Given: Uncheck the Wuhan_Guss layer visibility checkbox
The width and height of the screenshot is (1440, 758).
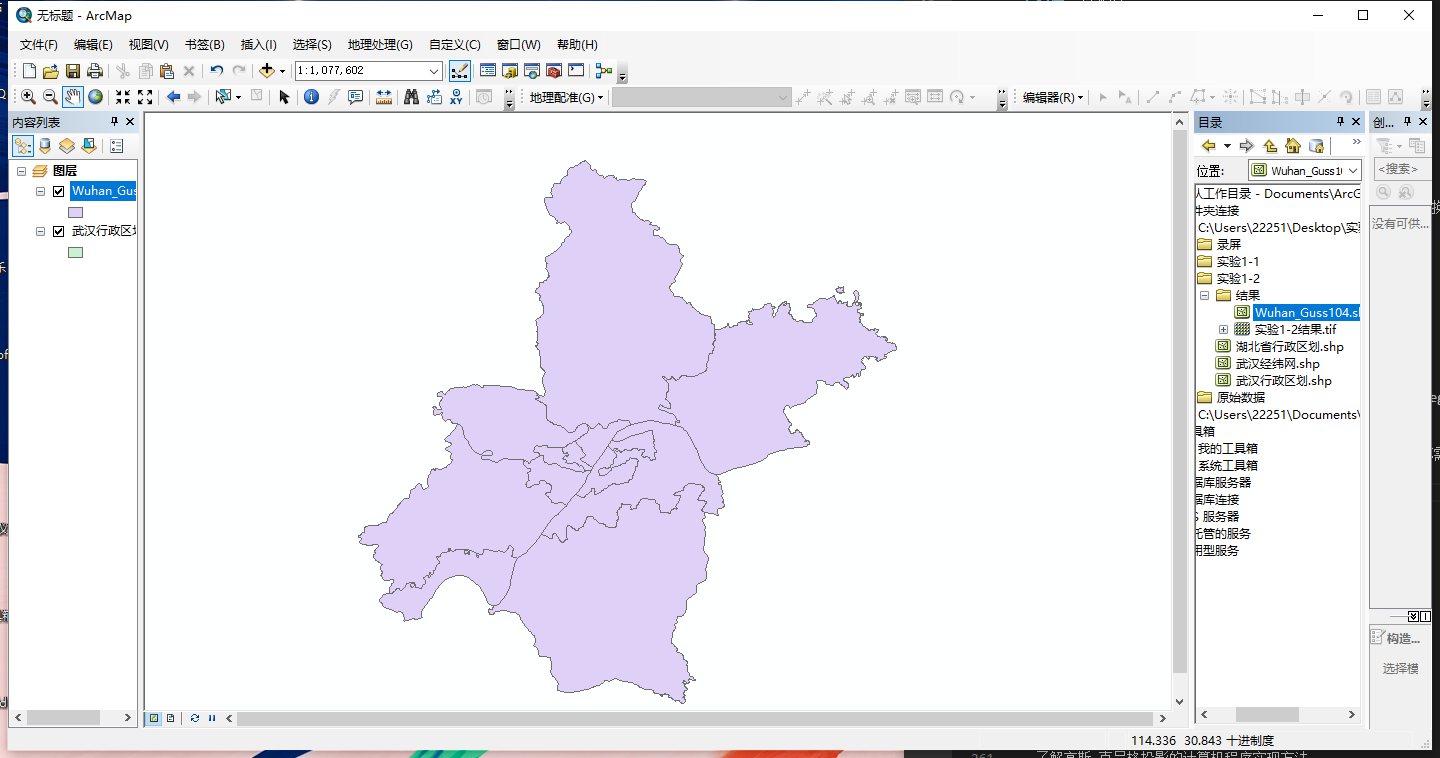Looking at the screenshot, I should point(58,191).
